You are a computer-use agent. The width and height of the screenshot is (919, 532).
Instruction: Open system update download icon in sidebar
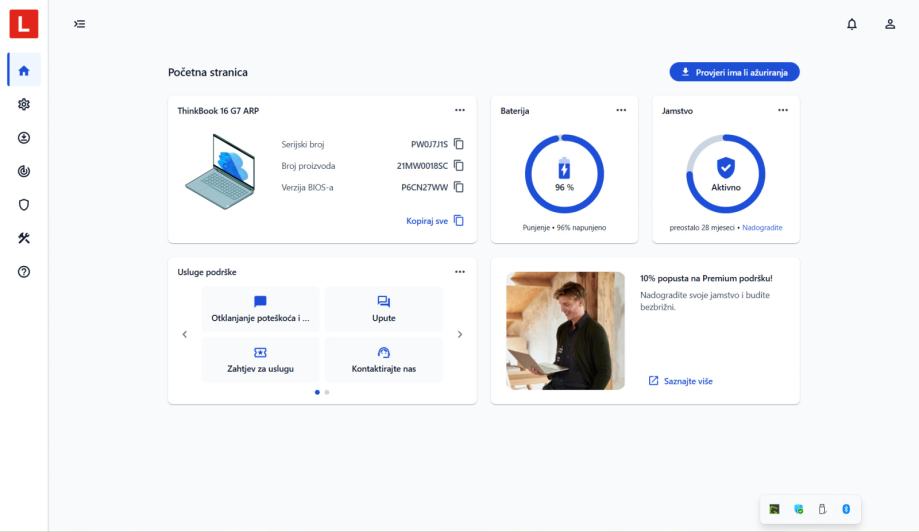pyautogui.click(x=24, y=138)
